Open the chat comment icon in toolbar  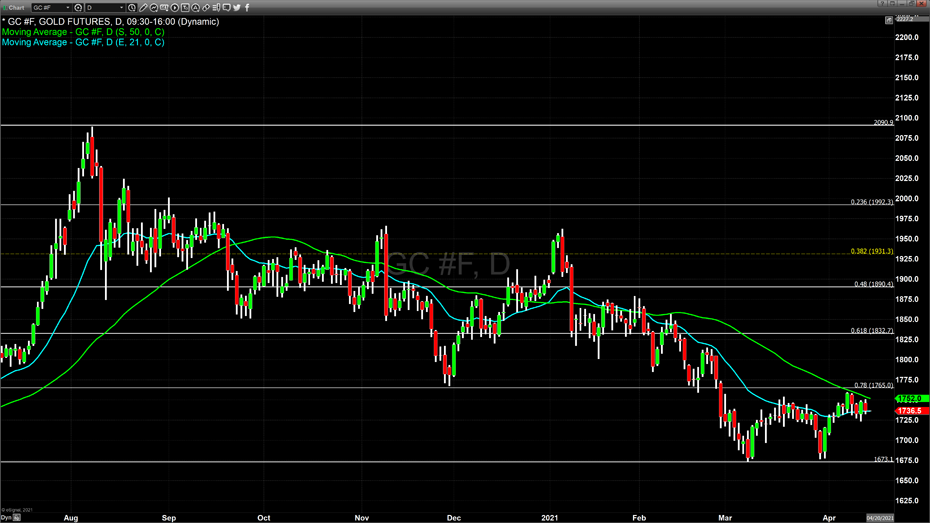[226, 7]
